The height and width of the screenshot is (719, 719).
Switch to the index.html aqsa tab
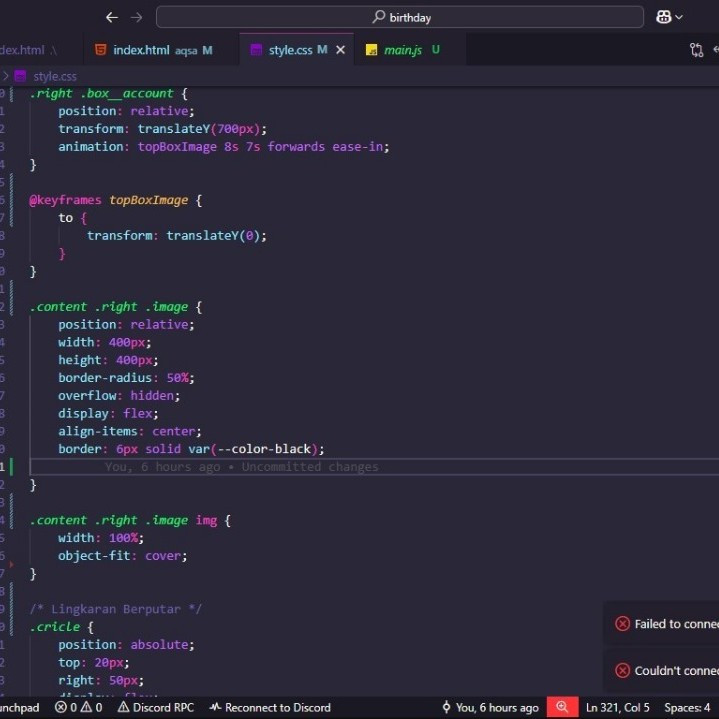(153, 50)
